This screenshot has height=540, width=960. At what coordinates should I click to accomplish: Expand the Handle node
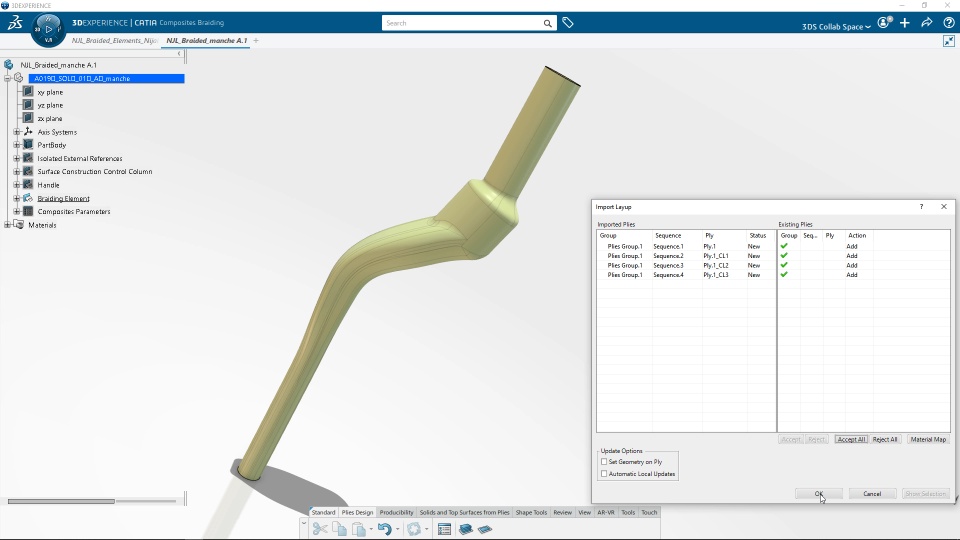coord(17,185)
